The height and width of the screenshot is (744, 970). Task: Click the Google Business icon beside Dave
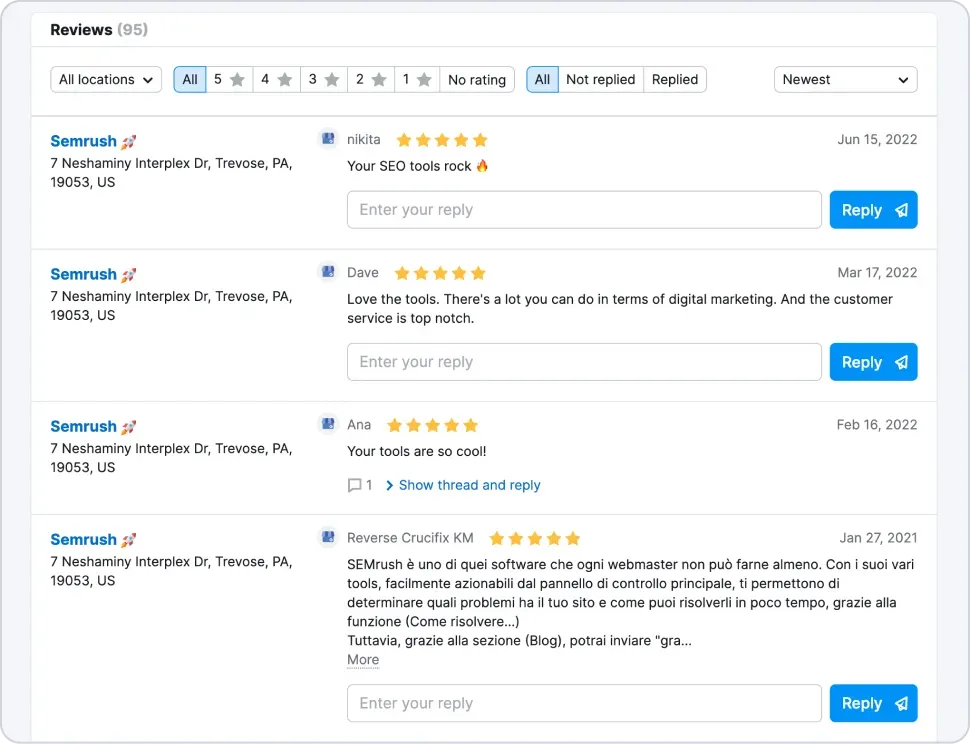[328, 272]
